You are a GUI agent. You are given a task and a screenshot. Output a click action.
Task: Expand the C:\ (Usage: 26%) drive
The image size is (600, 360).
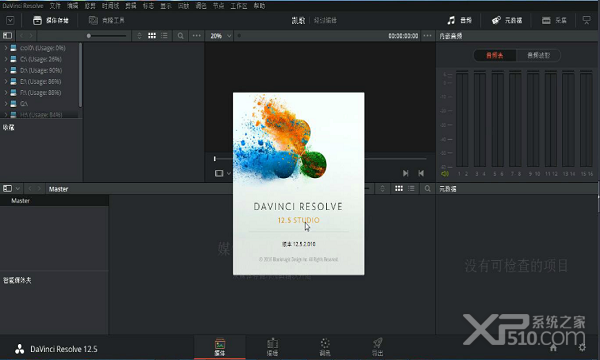point(6,59)
